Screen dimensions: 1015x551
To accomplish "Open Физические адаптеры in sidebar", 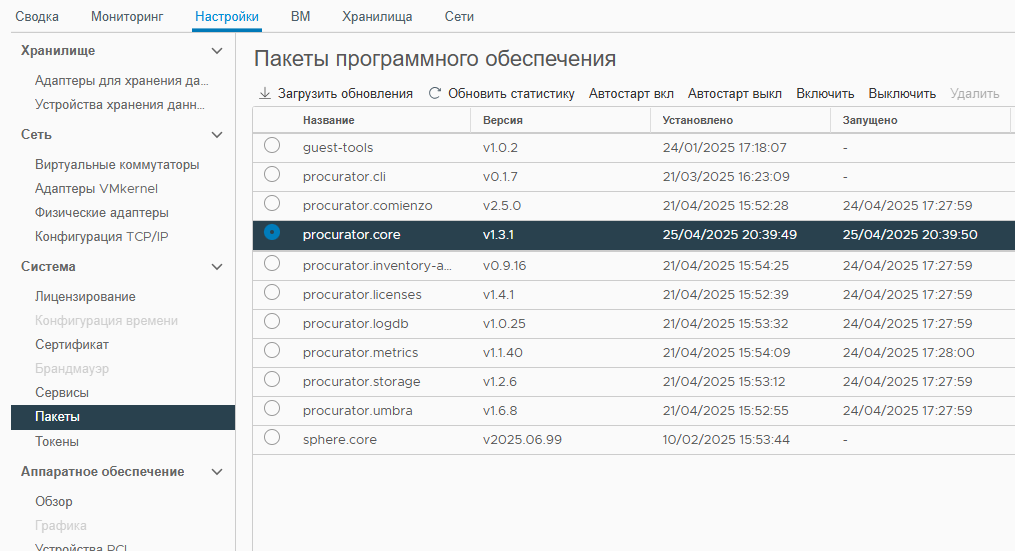I will (x=102, y=213).
